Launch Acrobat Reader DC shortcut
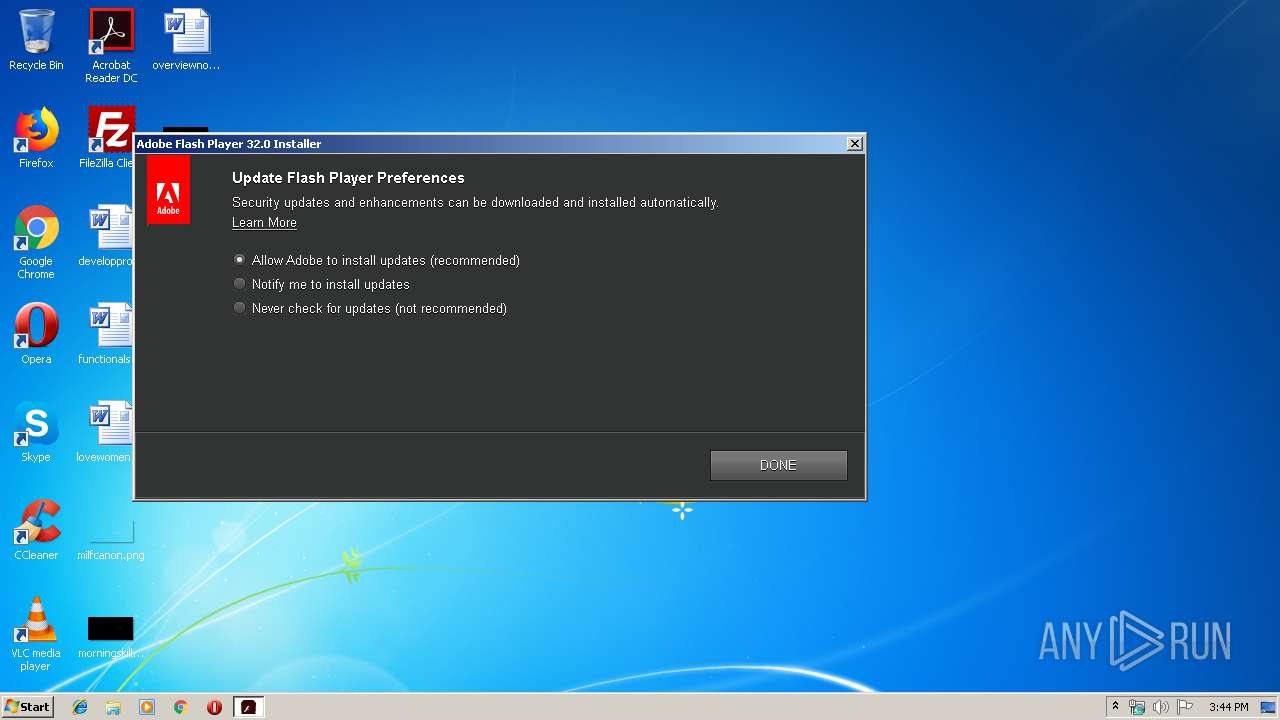The height and width of the screenshot is (720, 1280). (x=111, y=46)
